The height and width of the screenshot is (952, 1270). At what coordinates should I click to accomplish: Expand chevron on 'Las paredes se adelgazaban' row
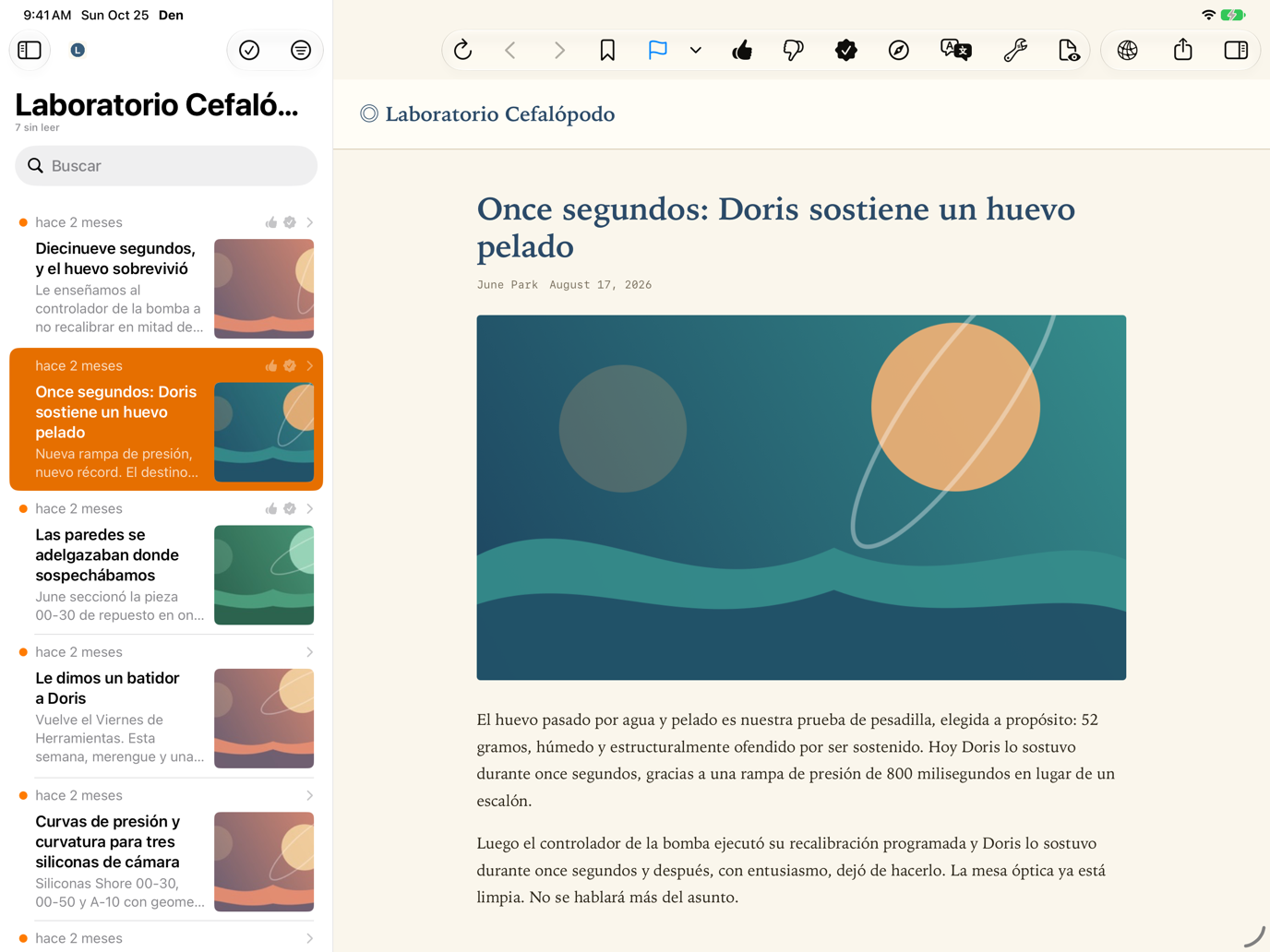310,509
